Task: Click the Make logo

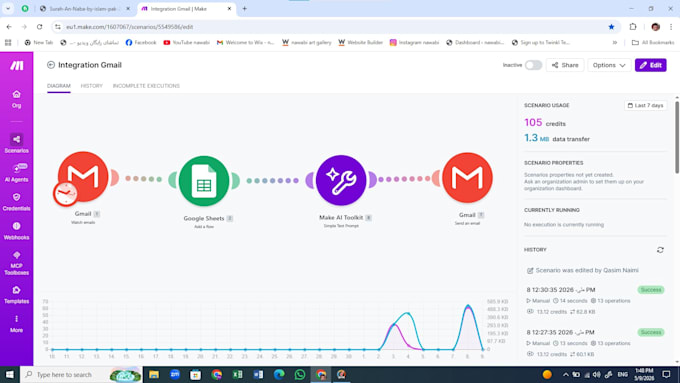Action: (x=16, y=65)
